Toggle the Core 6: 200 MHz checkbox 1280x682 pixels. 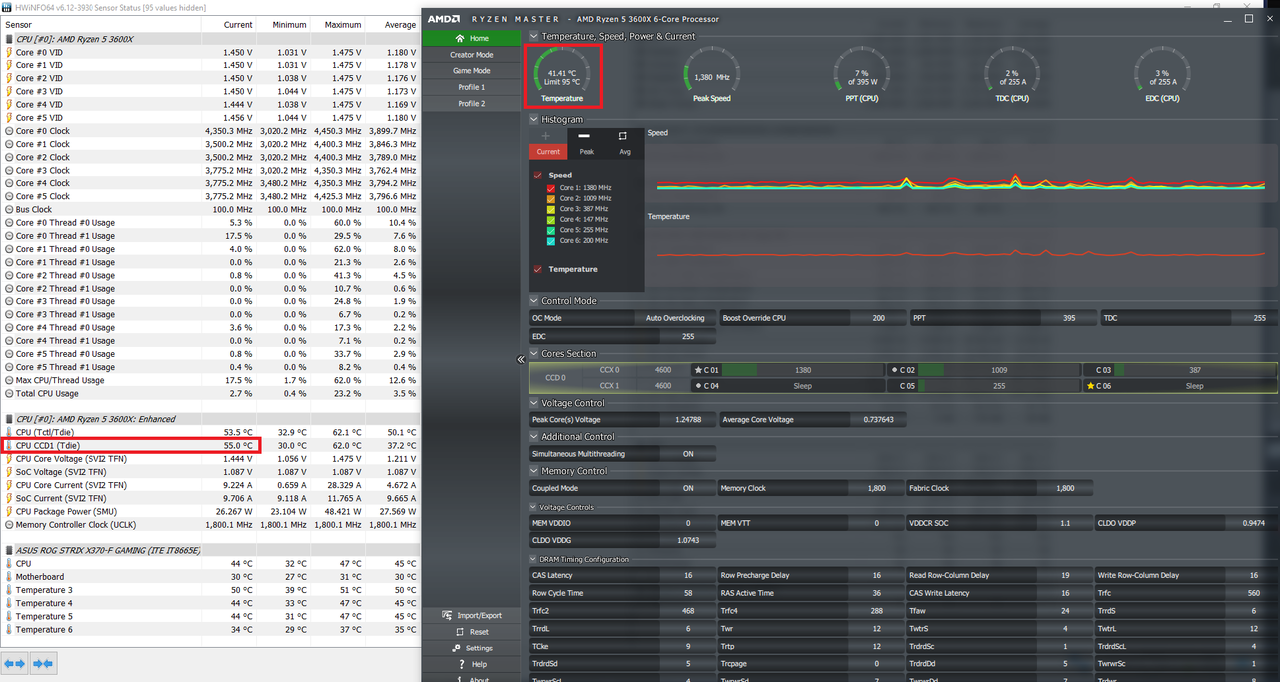550,240
